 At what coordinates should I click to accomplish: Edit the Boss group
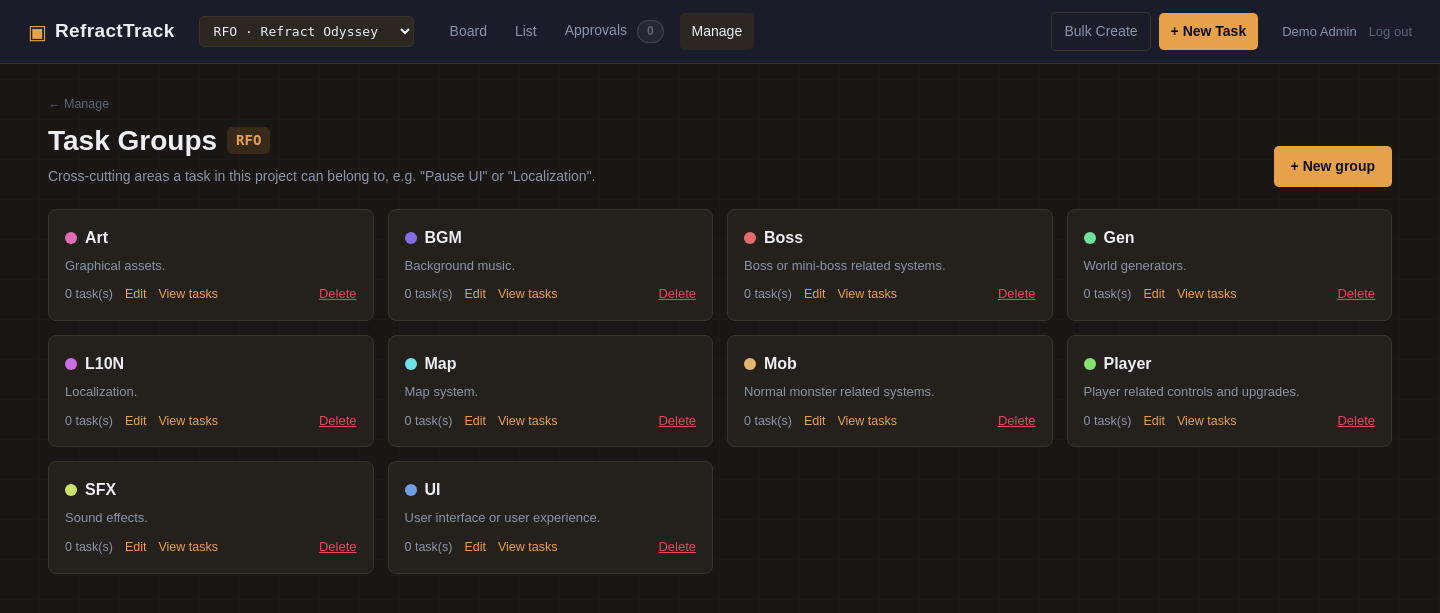(815, 294)
